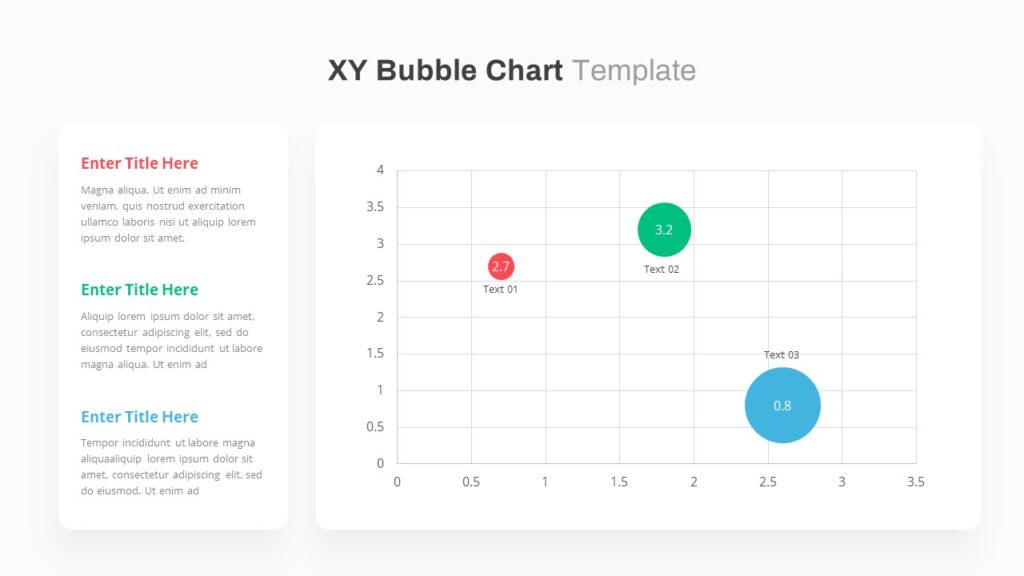This screenshot has width=1024, height=576.
Task: Click paragraph starting with Aliquip lorem ipsum
Action: (172, 340)
